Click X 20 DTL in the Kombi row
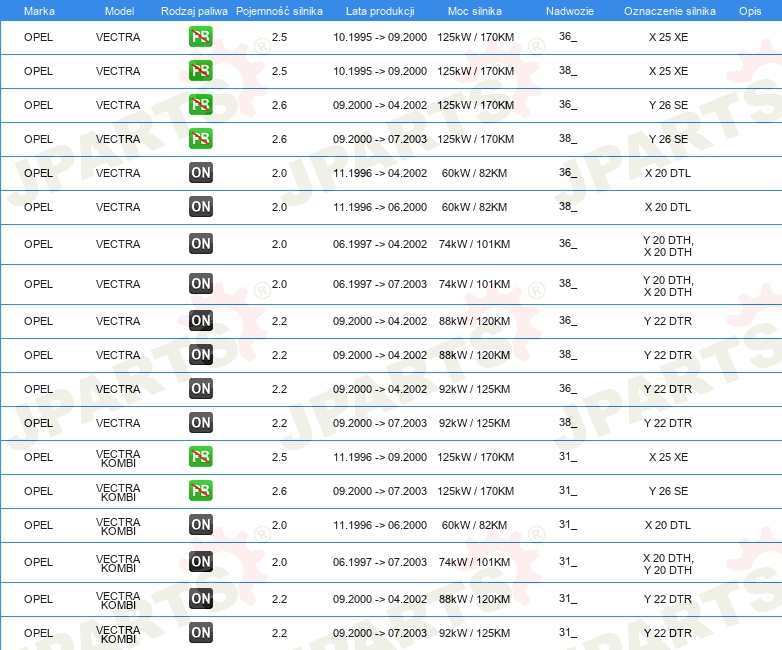 tap(668, 525)
